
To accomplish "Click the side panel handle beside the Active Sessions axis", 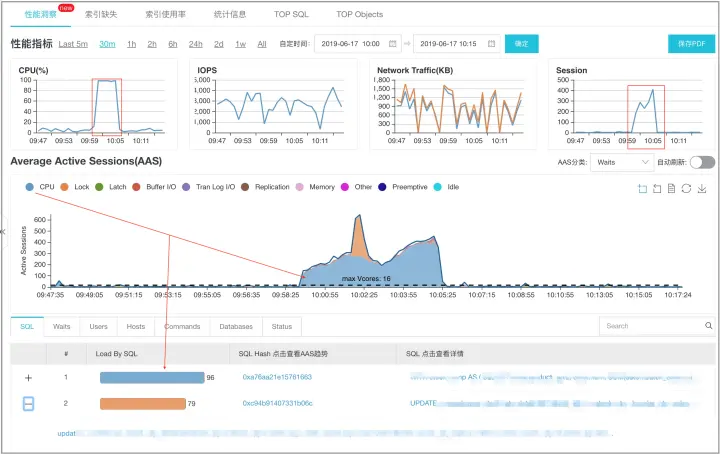I will 4,232.
